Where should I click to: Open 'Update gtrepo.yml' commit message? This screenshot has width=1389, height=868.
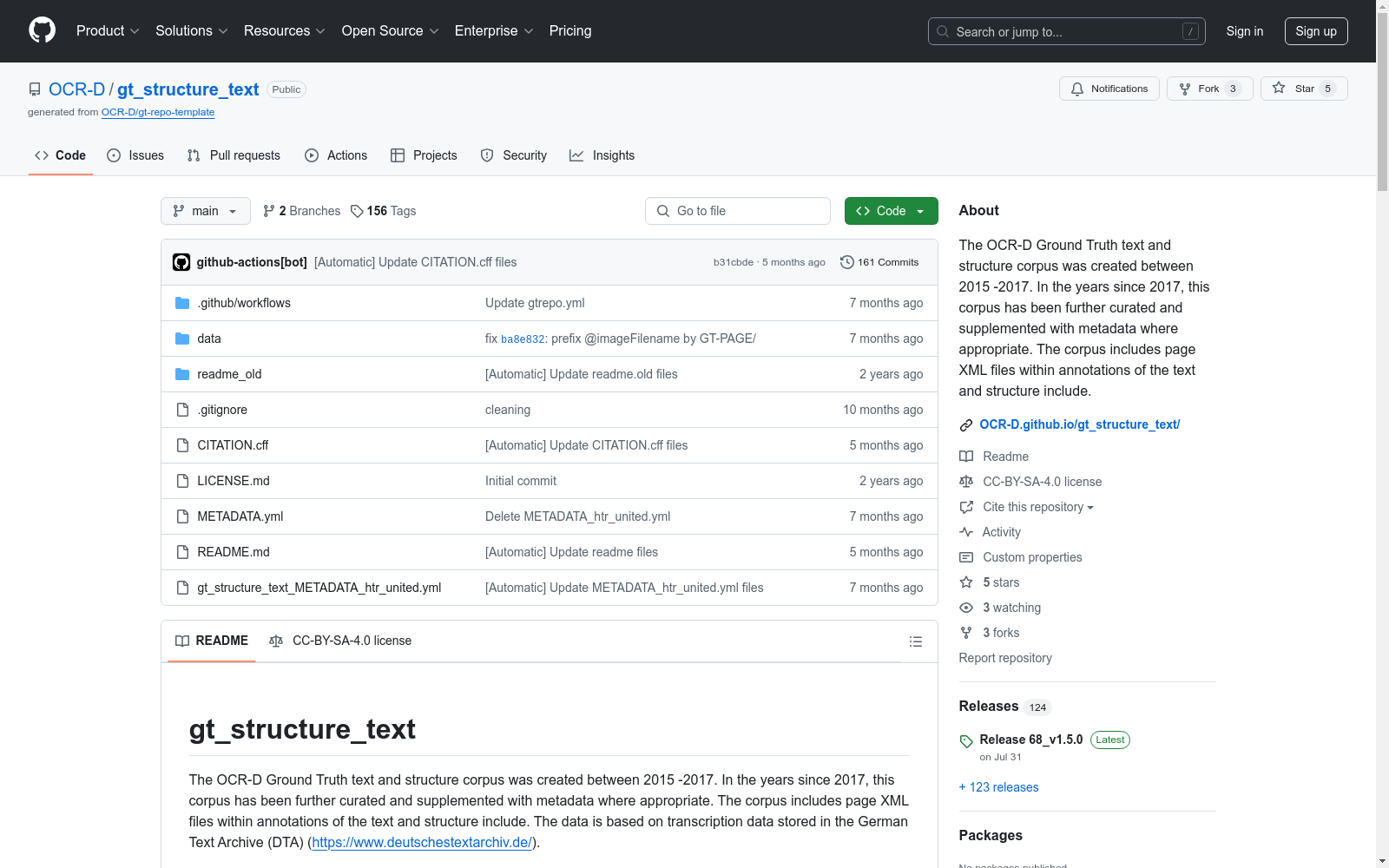tap(535, 303)
